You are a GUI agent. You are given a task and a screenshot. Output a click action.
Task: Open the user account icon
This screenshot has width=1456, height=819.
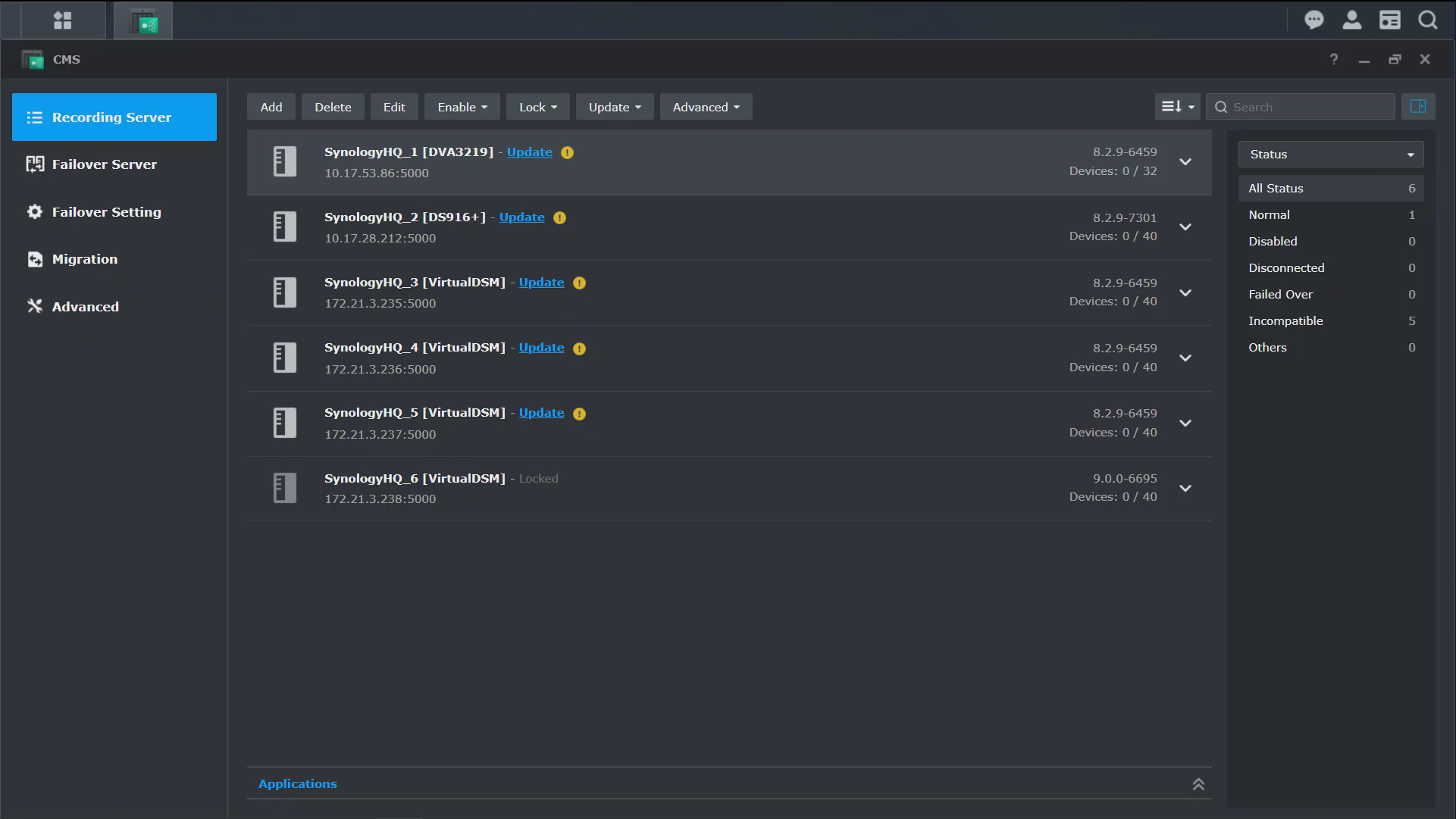point(1351,20)
